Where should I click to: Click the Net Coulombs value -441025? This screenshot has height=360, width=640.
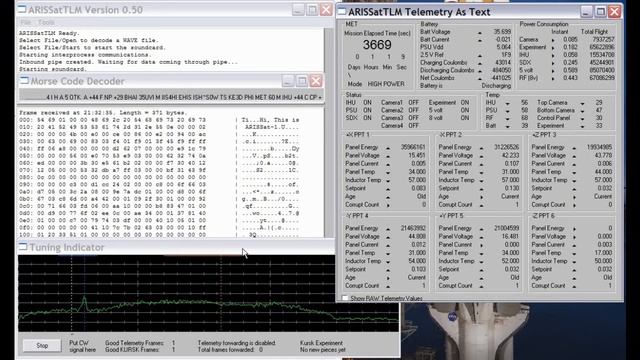pyautogui.click(x=500, y=78)
